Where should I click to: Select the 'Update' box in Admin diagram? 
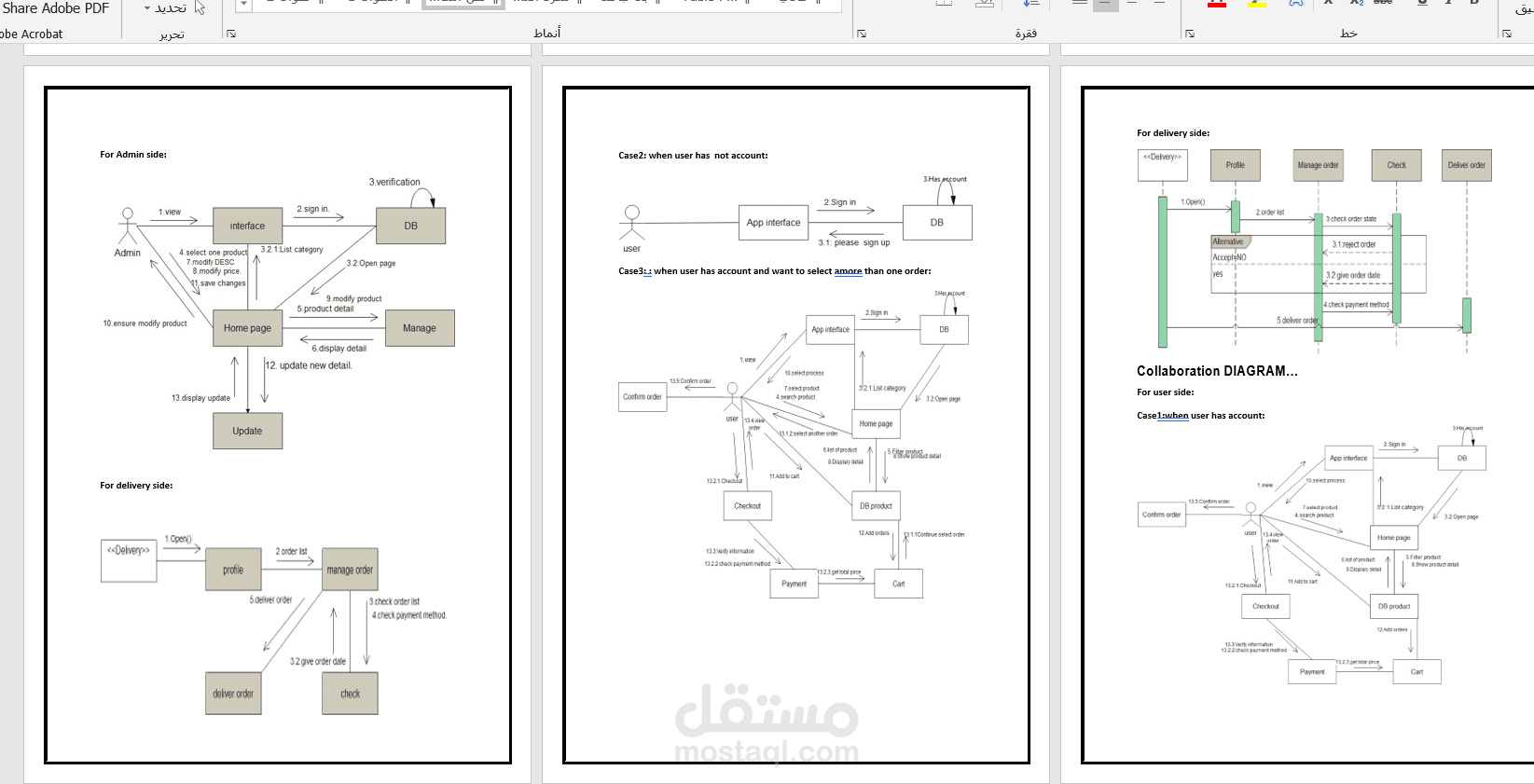click(247, 431)
